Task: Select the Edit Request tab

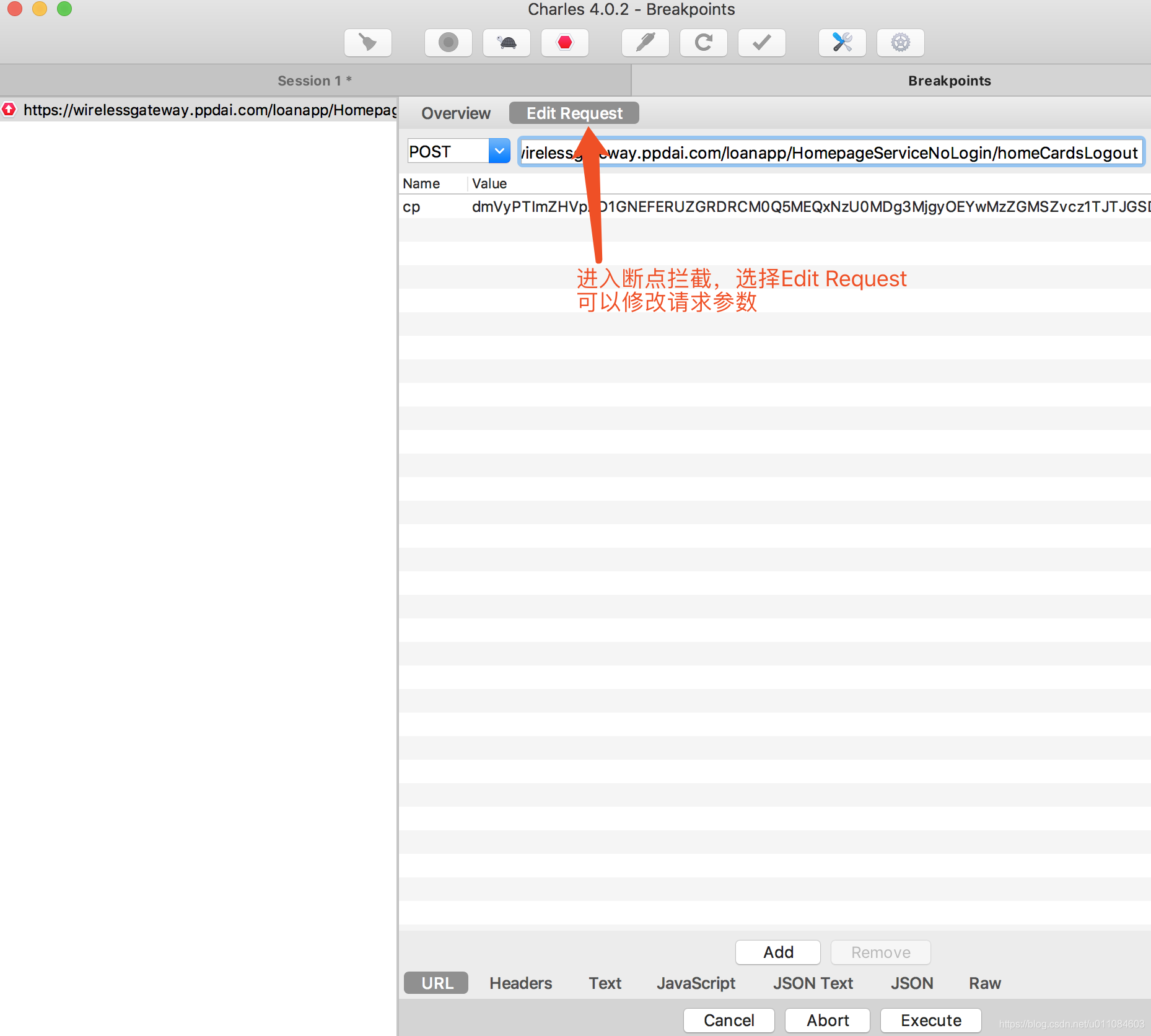Action: point(574,113)
